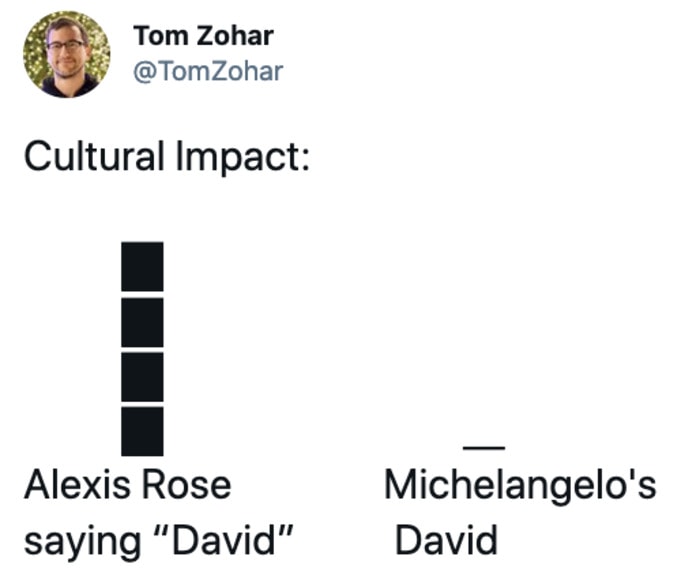
Task: Open the @TomZohar handle link
Action: pyautogui.click(x=208, y=71)
